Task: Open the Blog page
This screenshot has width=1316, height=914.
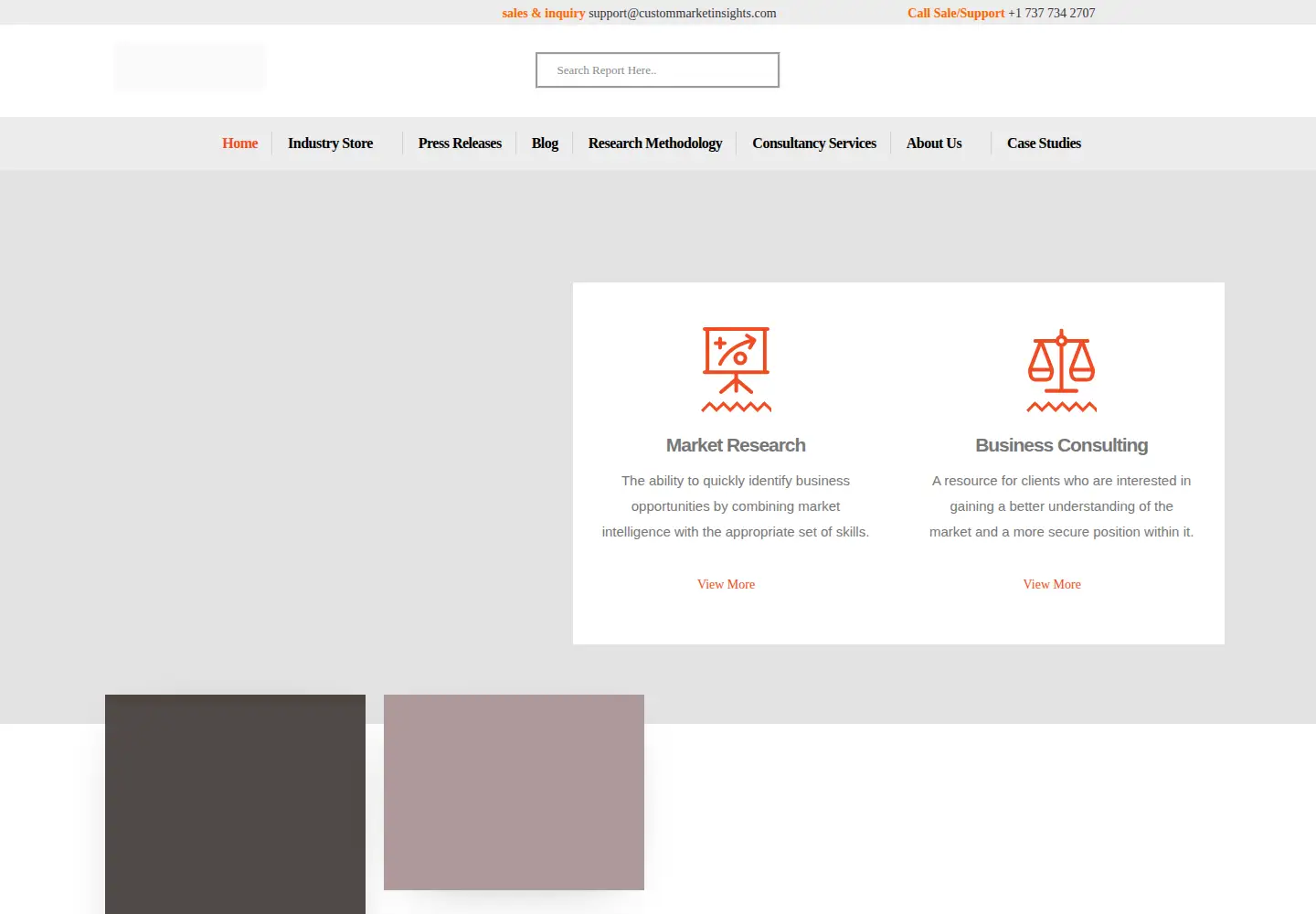Action: pos(545,143)
